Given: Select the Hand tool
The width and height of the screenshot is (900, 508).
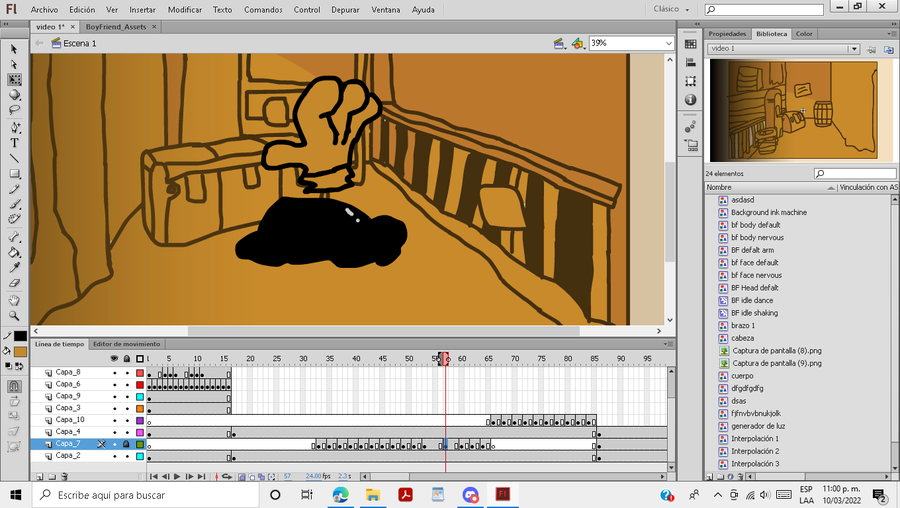Looking at the screenshot, I should click(14, 300).
